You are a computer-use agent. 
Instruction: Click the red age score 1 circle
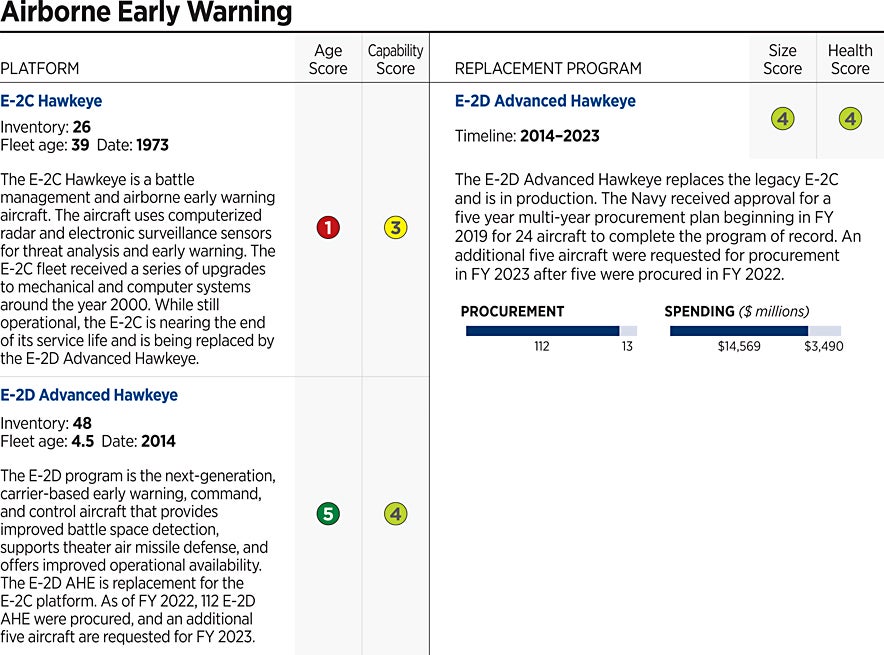(328, 228)
